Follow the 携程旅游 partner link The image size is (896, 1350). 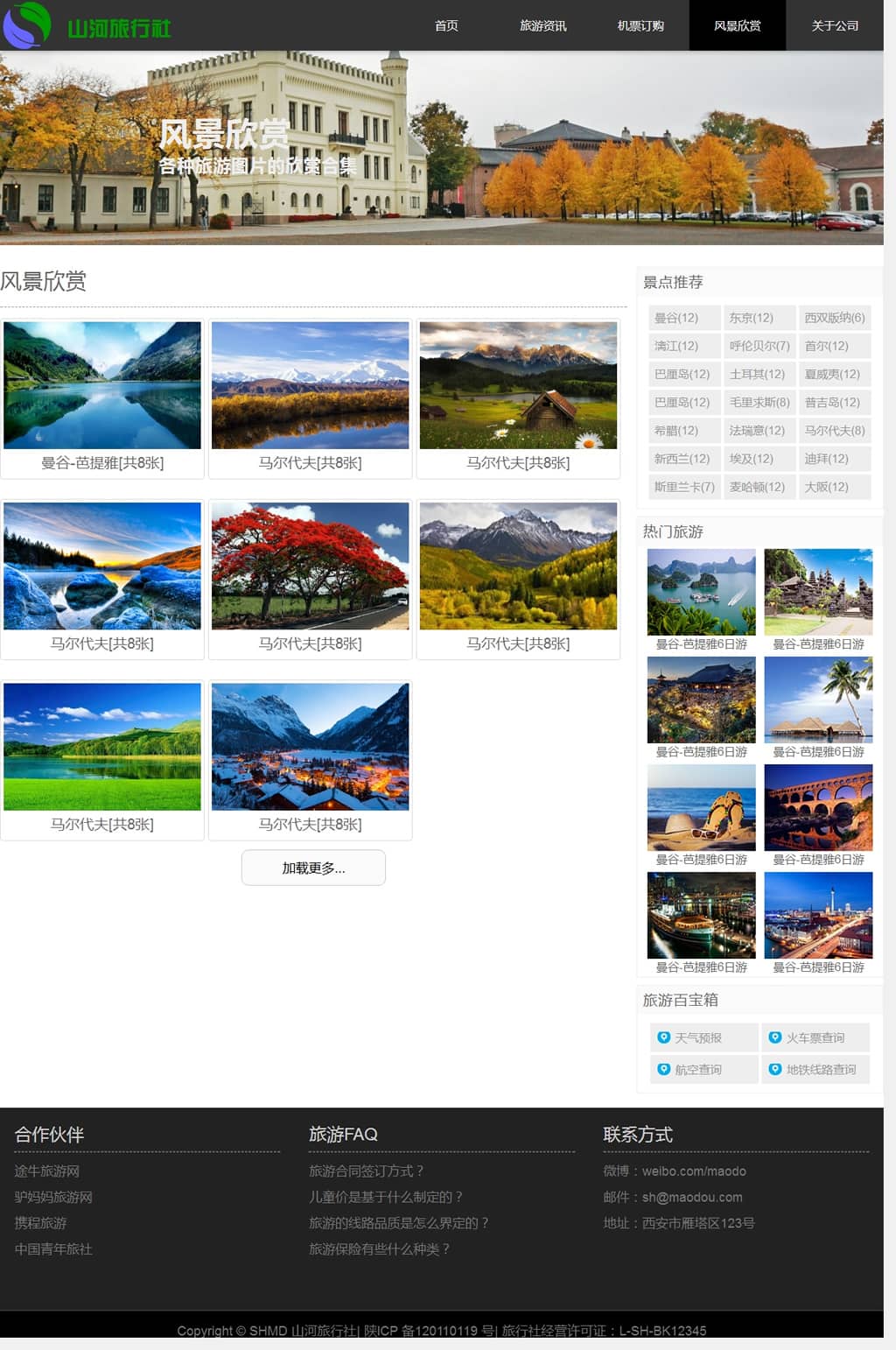click(x=40, y=1223)
